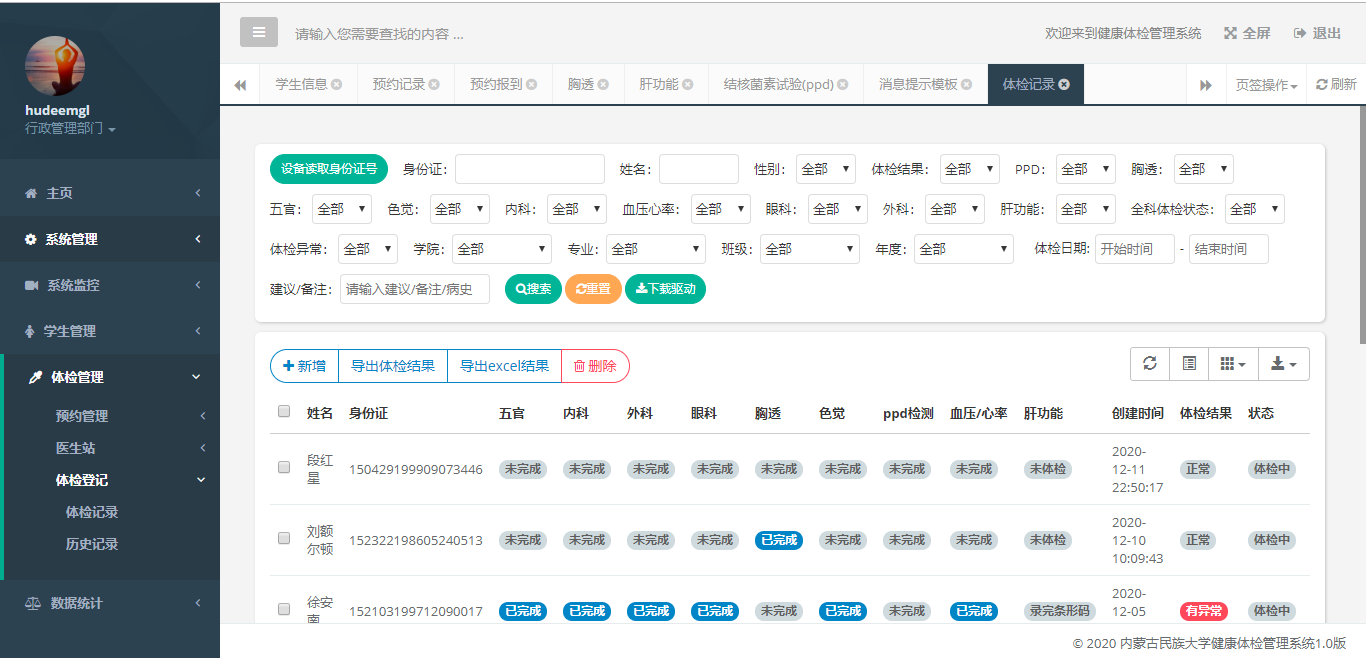This screenshot has width=1366, height=658.
Task: Open the 胸透 filter dropdown
Action: coord(1203,169)
